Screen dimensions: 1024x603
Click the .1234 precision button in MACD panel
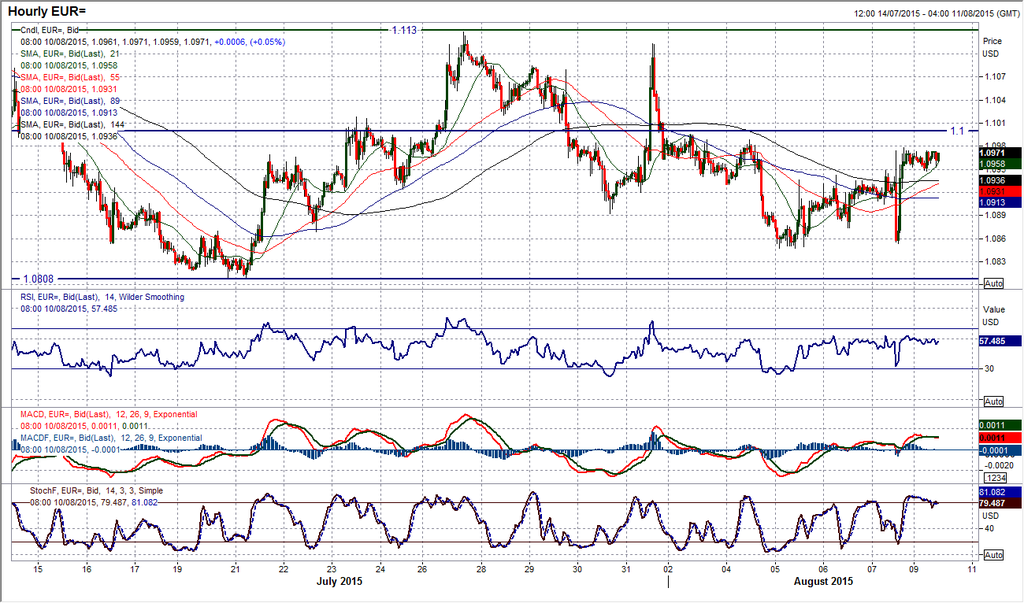993,478
